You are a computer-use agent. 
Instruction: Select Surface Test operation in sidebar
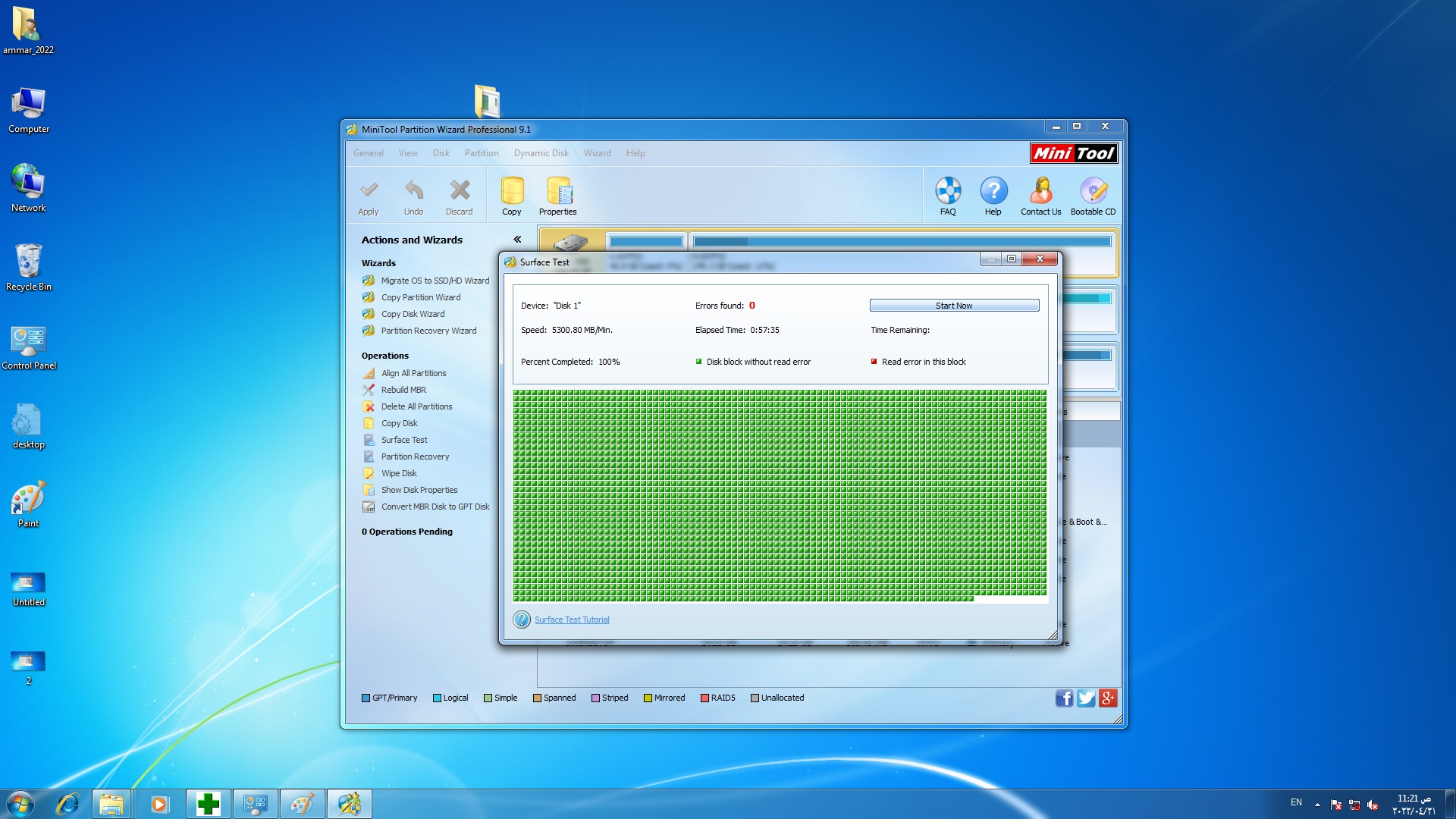[x=396, y=440]
